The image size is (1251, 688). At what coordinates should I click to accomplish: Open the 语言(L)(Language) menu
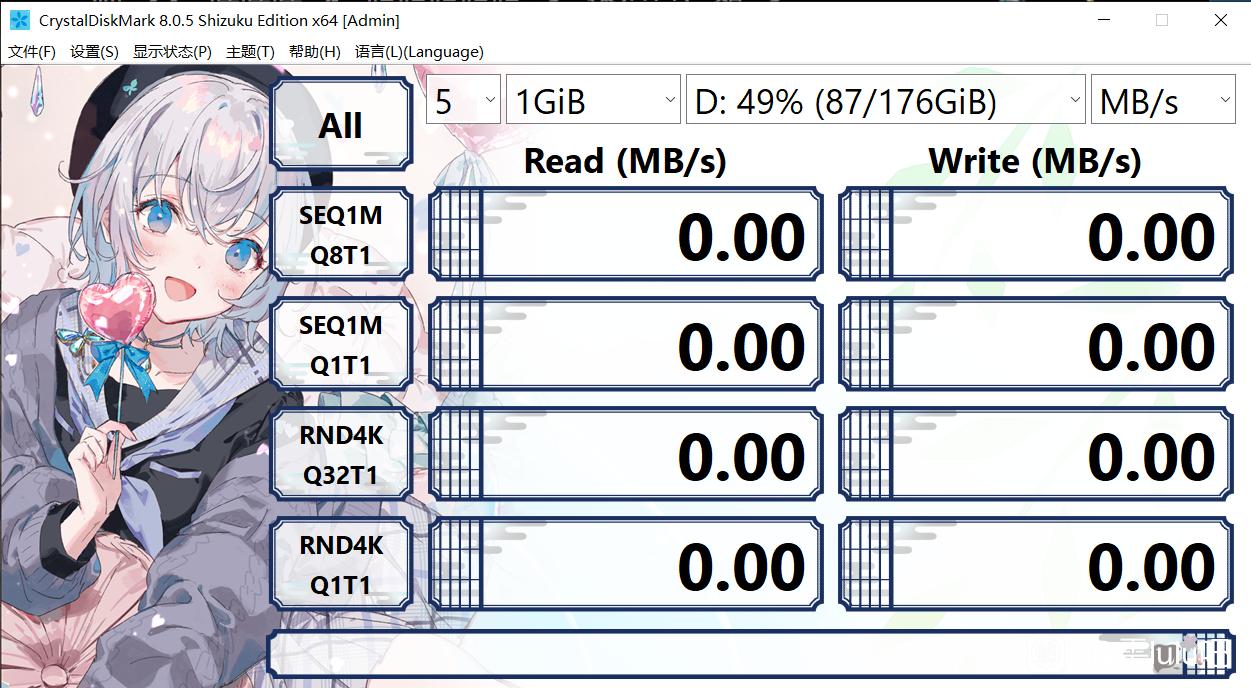(x=419, y=52)
